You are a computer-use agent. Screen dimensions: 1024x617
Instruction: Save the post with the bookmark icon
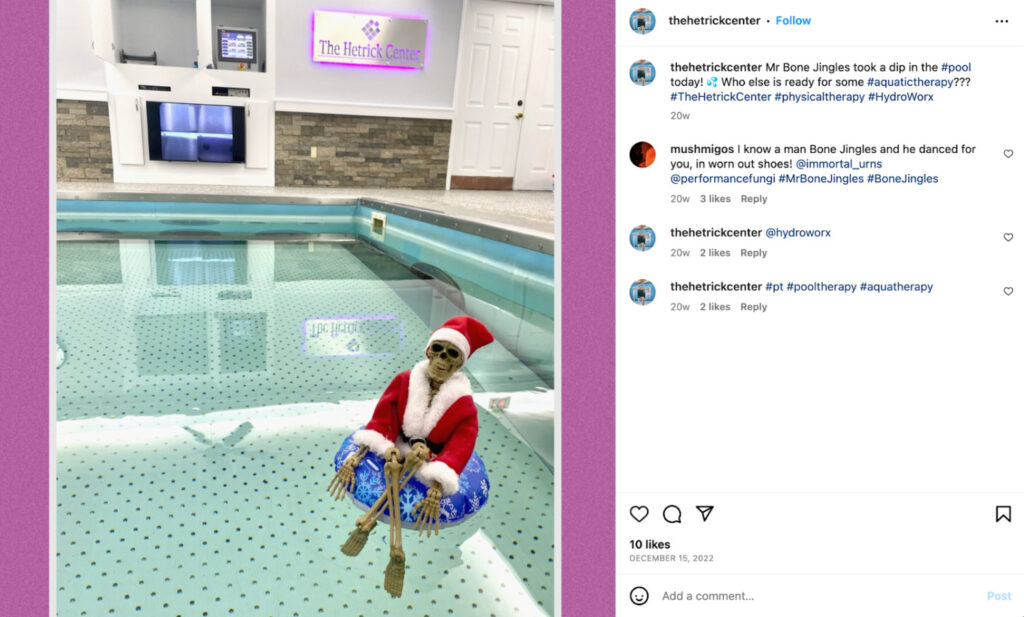pos(1002,514)
